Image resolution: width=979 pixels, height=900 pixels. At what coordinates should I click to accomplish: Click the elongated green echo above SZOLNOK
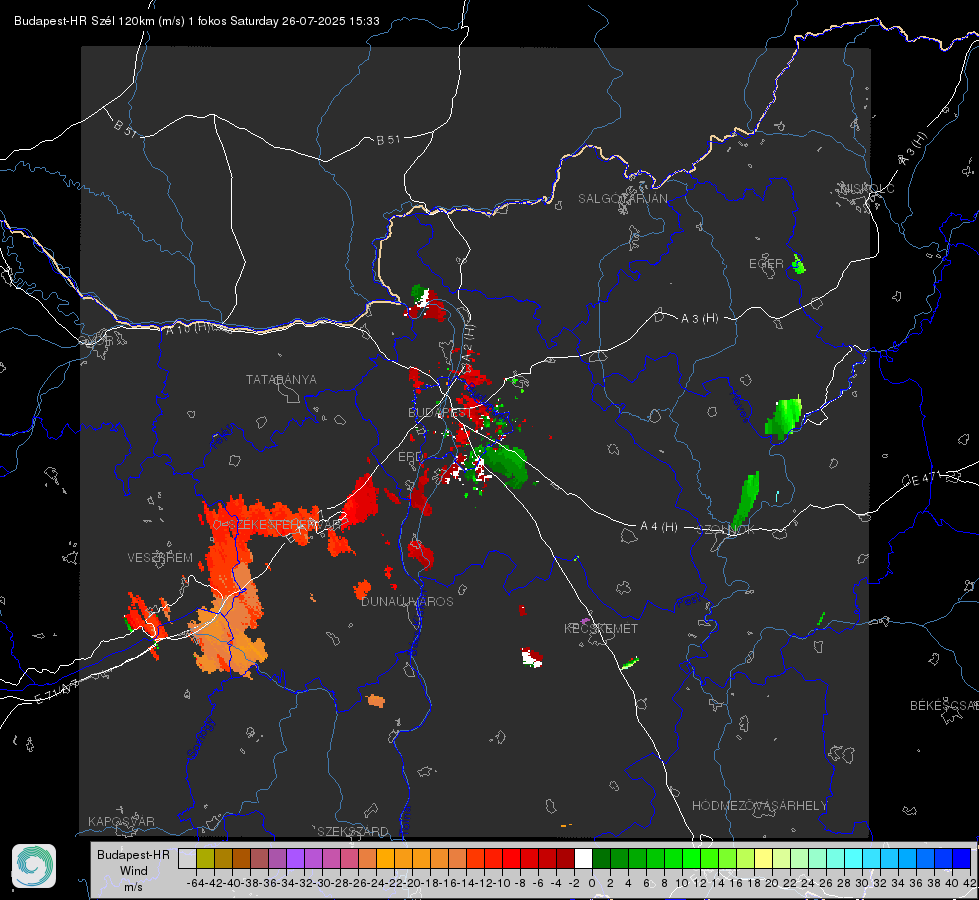click(x=747, y=499)
